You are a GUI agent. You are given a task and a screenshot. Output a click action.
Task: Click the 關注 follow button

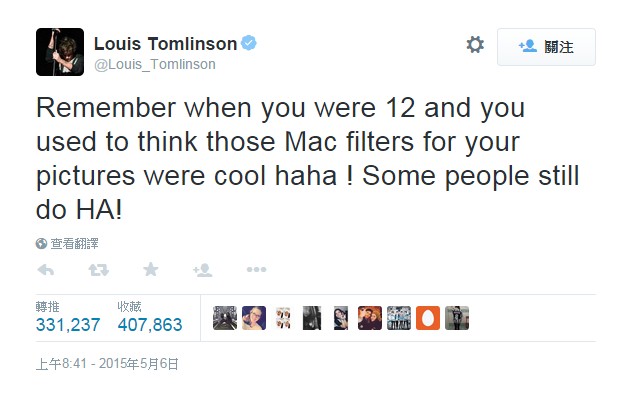[546, 47]
